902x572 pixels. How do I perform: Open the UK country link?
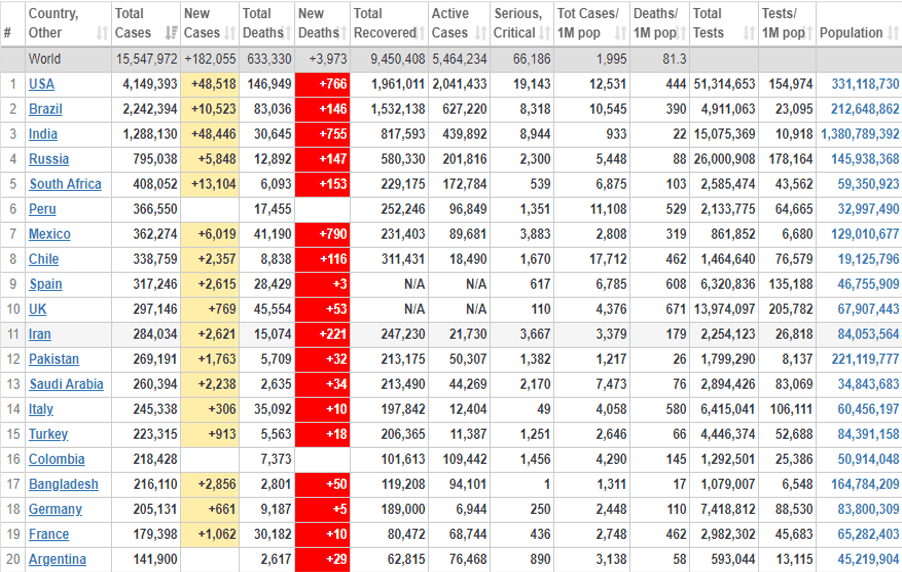click(x=37, y=309)
